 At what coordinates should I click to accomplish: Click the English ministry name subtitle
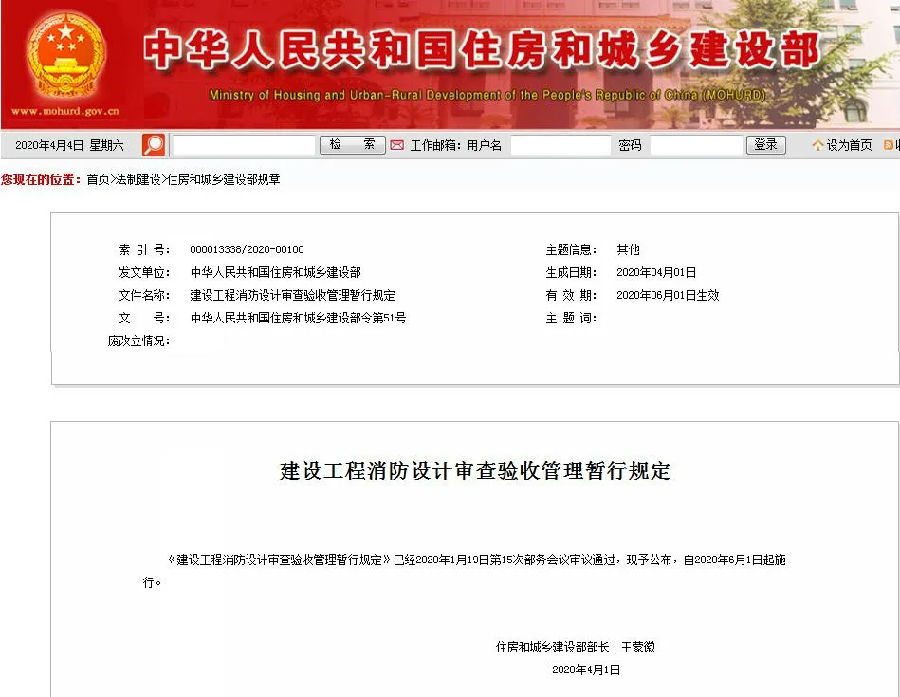coord(487,95)
